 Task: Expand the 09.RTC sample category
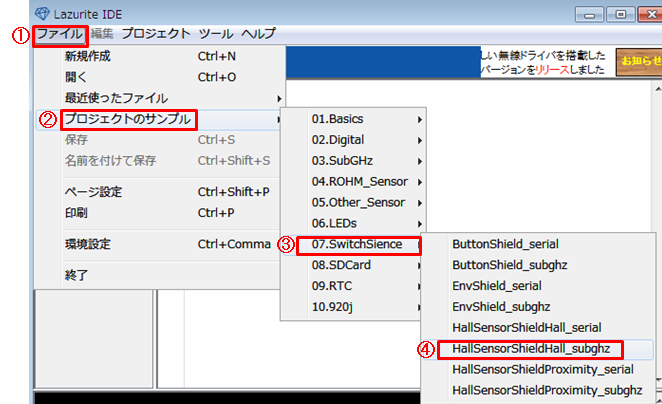tap(351, 286)
